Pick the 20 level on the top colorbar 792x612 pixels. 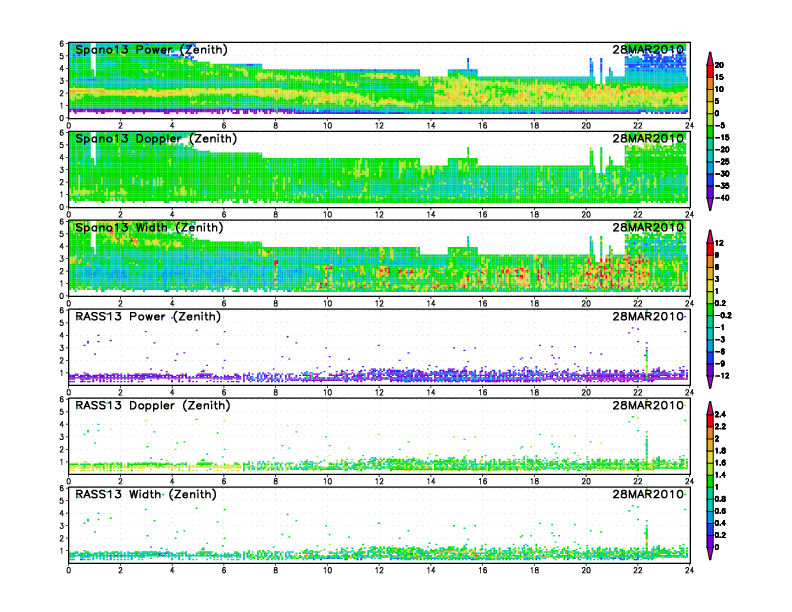(x=733, y=65)
